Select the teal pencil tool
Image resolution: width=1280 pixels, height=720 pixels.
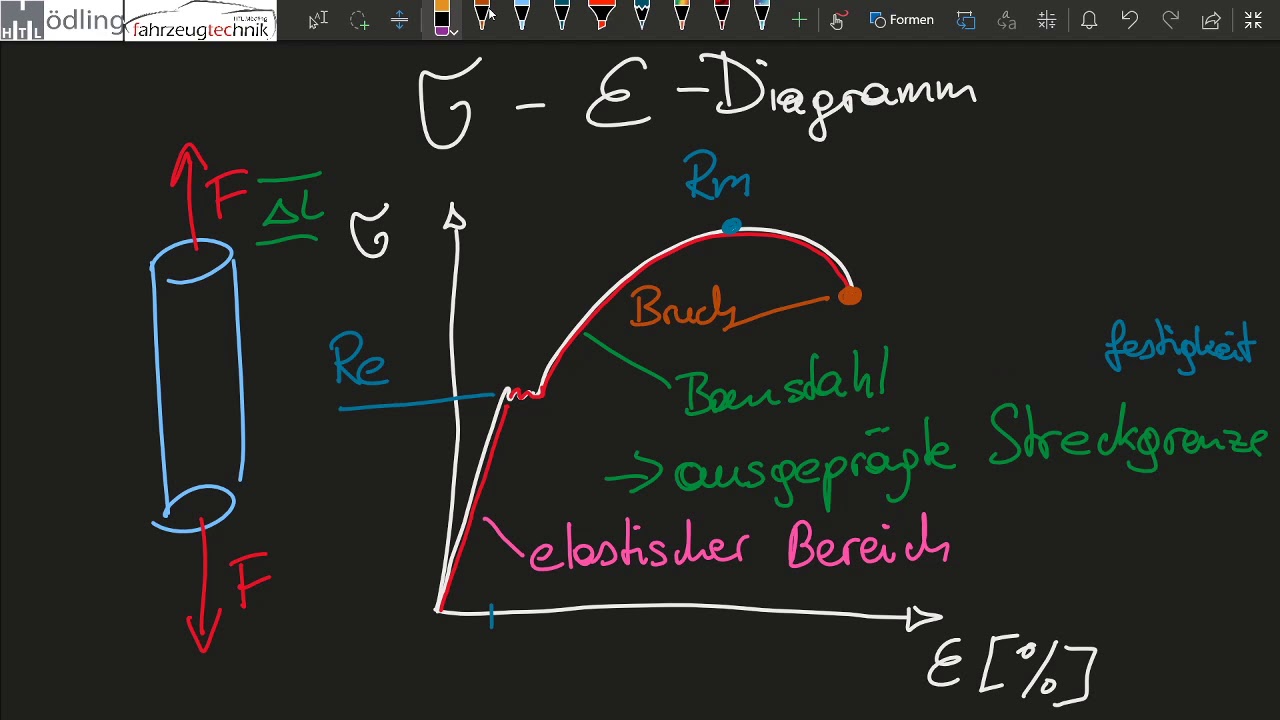pyautogui.click(x=642, y=16)
